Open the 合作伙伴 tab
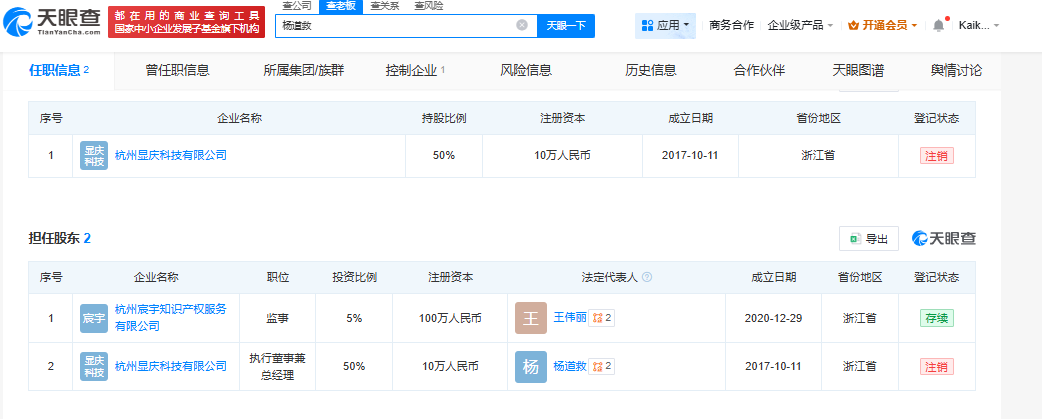 (759, 70)
